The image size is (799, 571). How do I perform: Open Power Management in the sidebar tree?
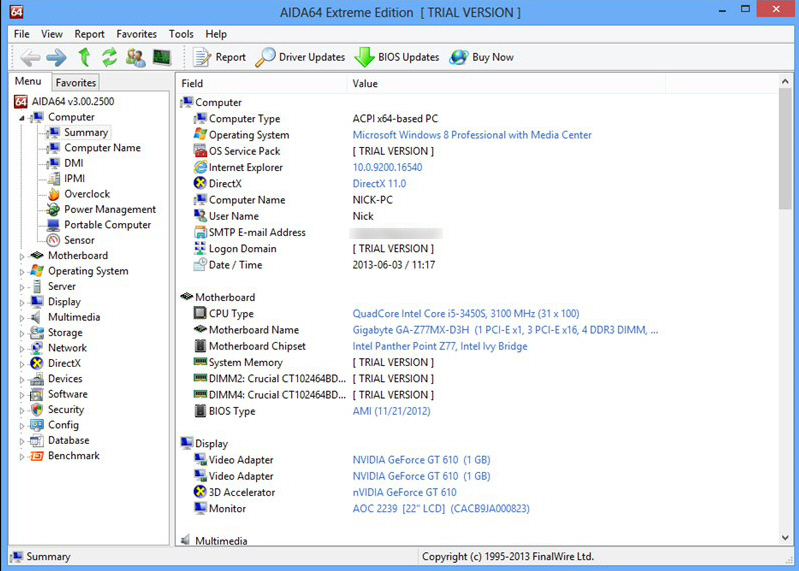point(110,209)
